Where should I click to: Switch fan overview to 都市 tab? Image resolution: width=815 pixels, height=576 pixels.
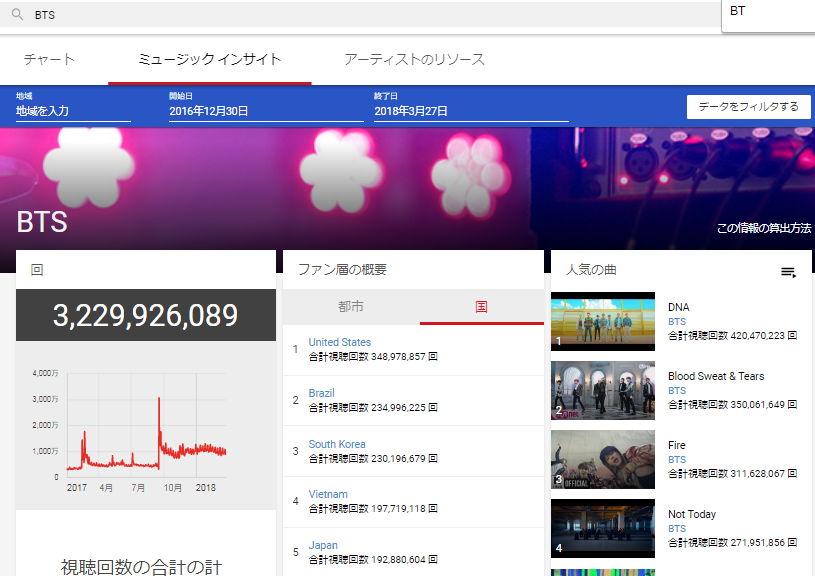pyautogui.click(x=351, y=307)
